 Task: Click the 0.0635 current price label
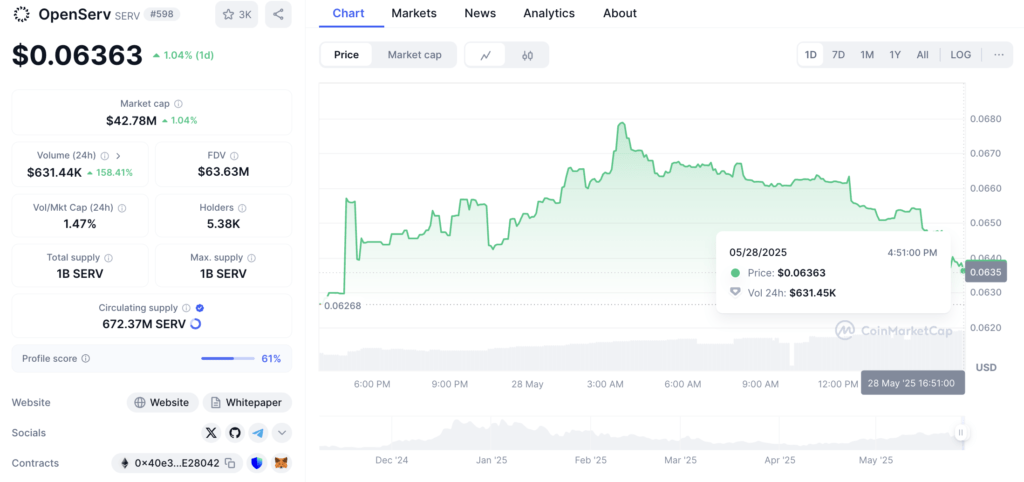pos(985,271)
